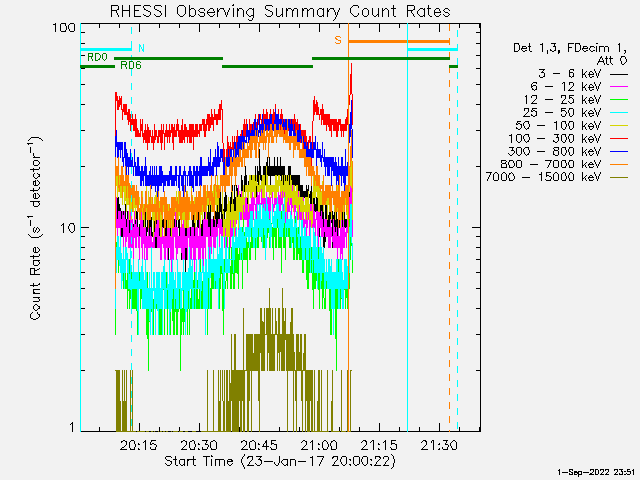Click the green legend line for 12-25 keV

tap(619, 100)
